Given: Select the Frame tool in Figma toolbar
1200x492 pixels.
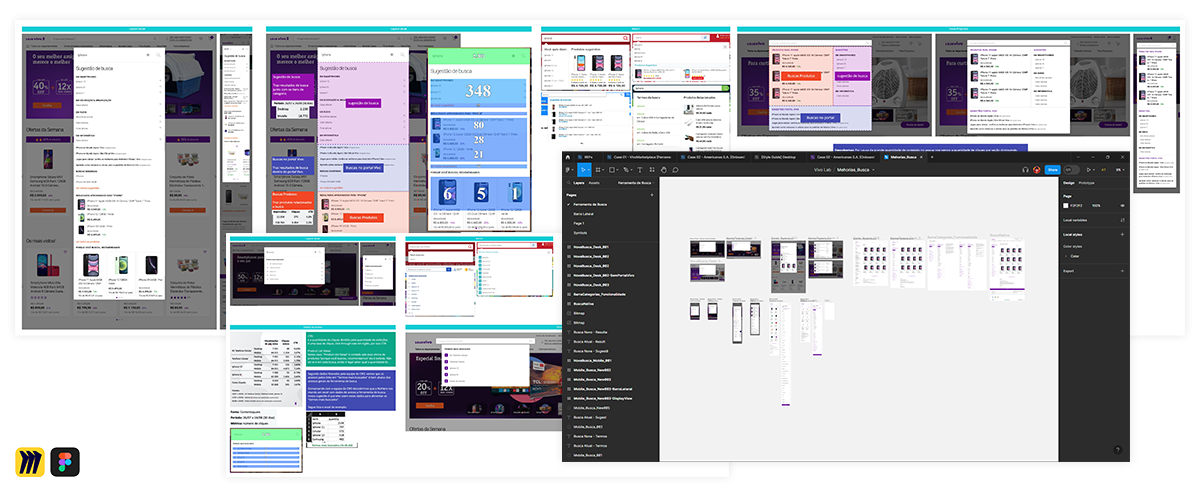Looking at the screenshot, I should coord(597,170).
